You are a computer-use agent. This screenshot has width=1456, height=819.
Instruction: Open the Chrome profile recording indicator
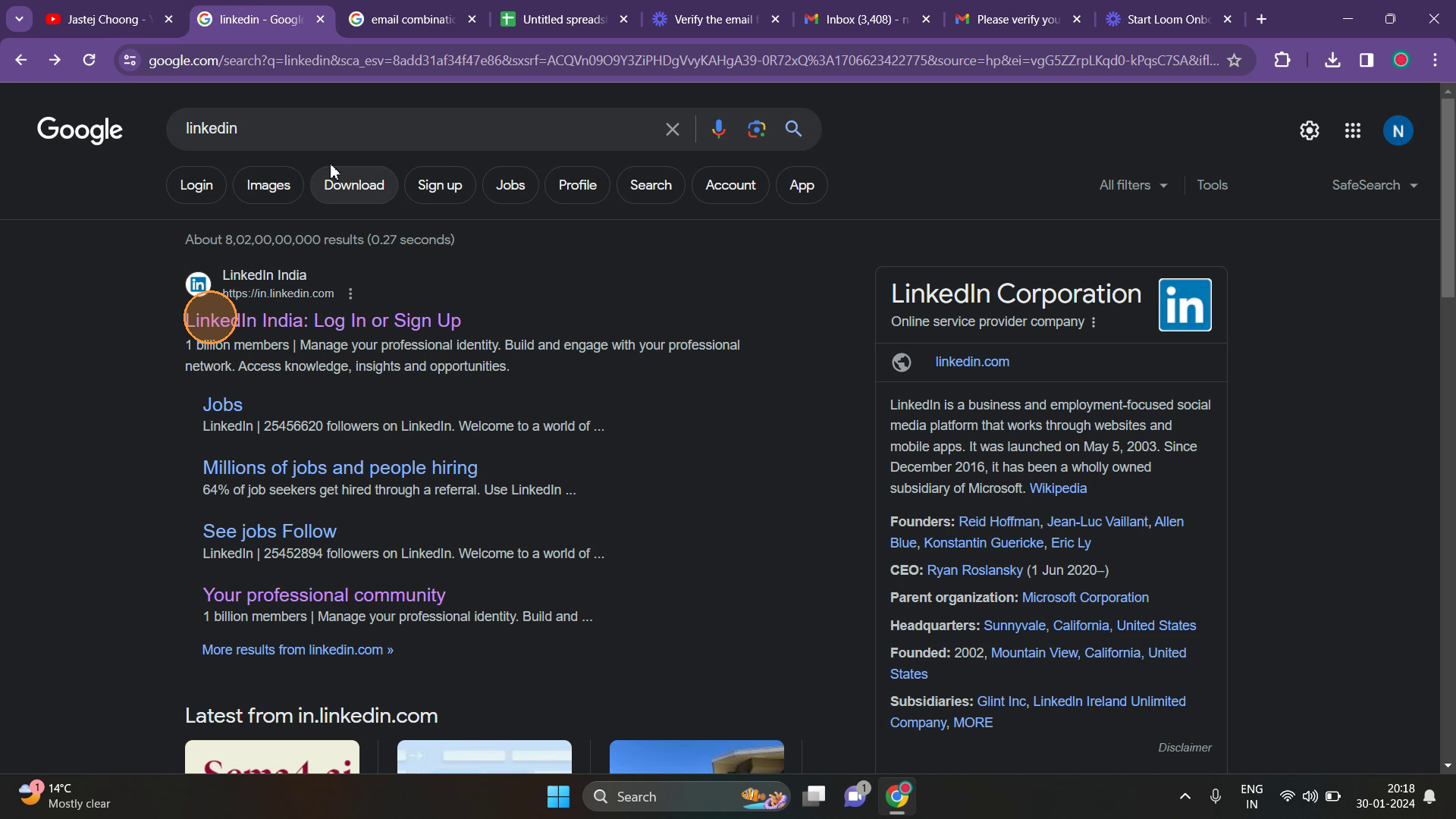click(1401, 60)
